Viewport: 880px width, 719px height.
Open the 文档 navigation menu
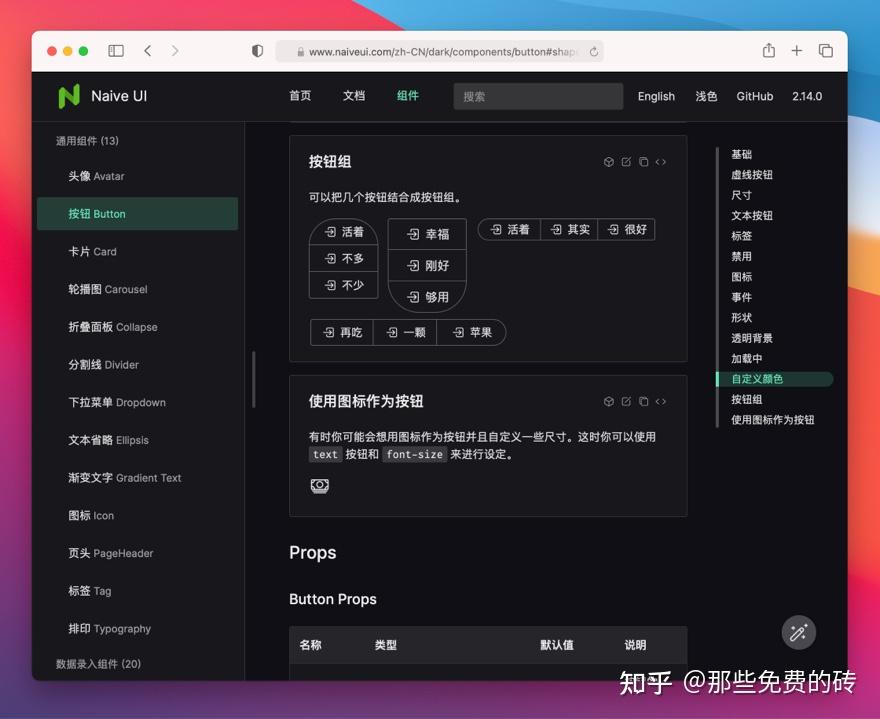352,96
